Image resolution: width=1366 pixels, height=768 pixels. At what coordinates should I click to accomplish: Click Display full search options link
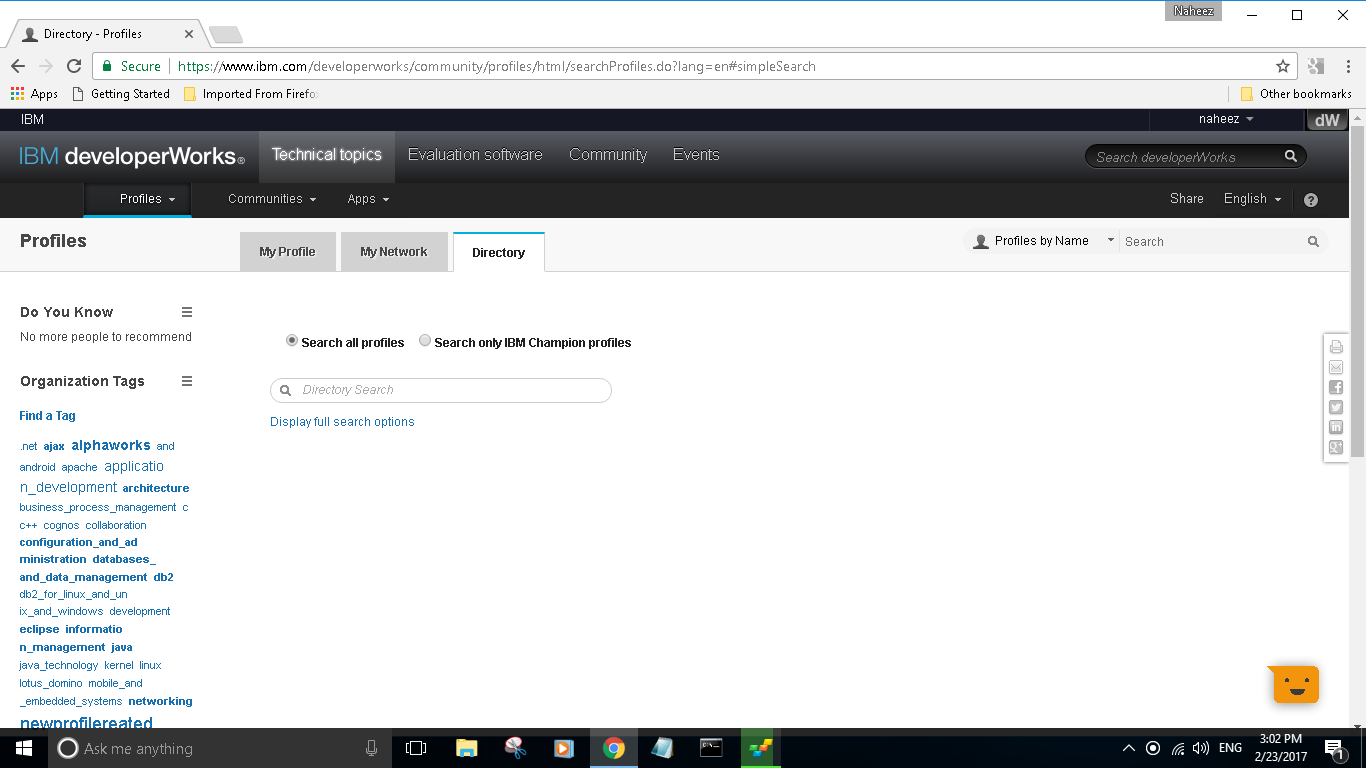[342, 422]
